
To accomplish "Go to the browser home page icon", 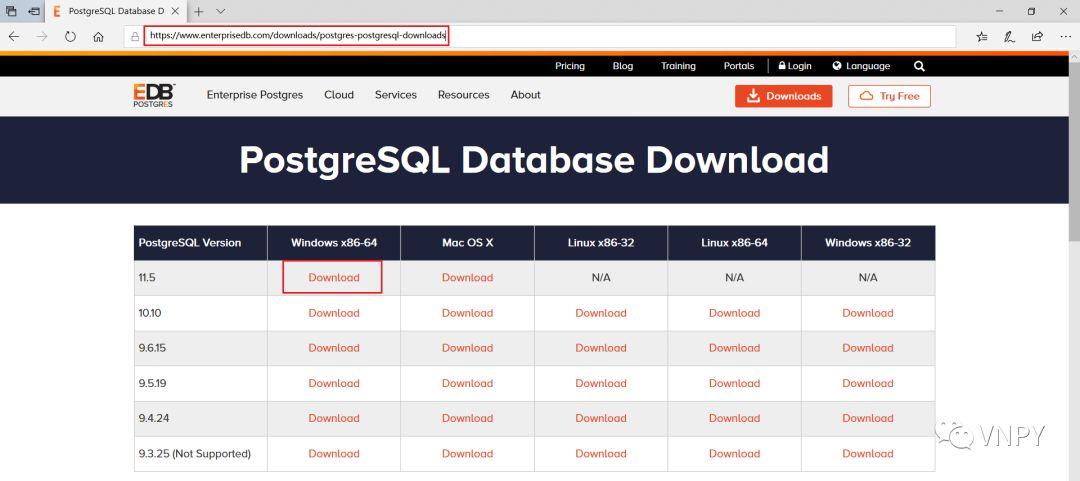I will click(x=98, y=37).
